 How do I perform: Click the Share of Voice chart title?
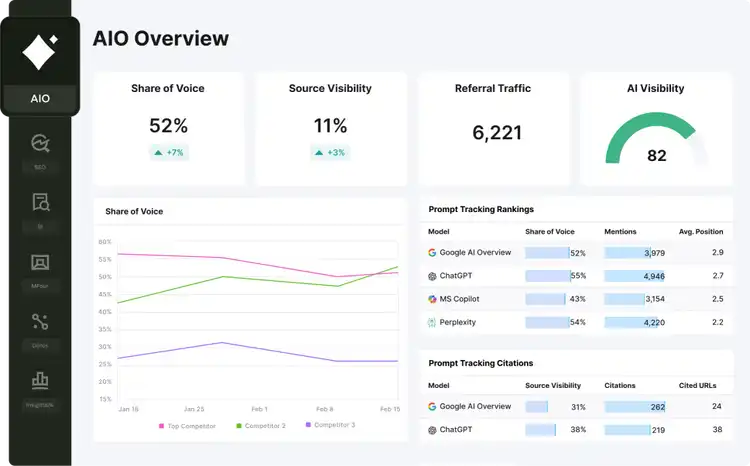(134, 211)
